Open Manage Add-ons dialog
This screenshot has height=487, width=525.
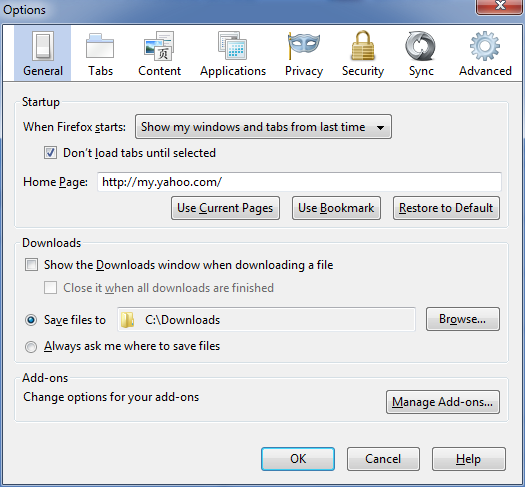coord(443,402)
